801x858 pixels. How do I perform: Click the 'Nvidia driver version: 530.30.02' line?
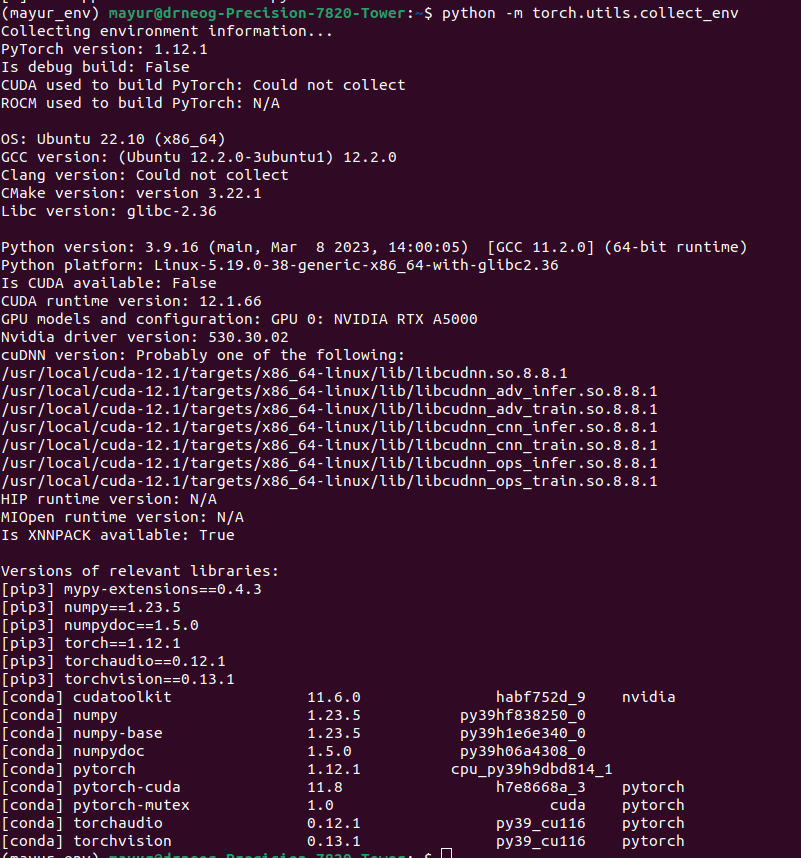(x=144, y=337)
